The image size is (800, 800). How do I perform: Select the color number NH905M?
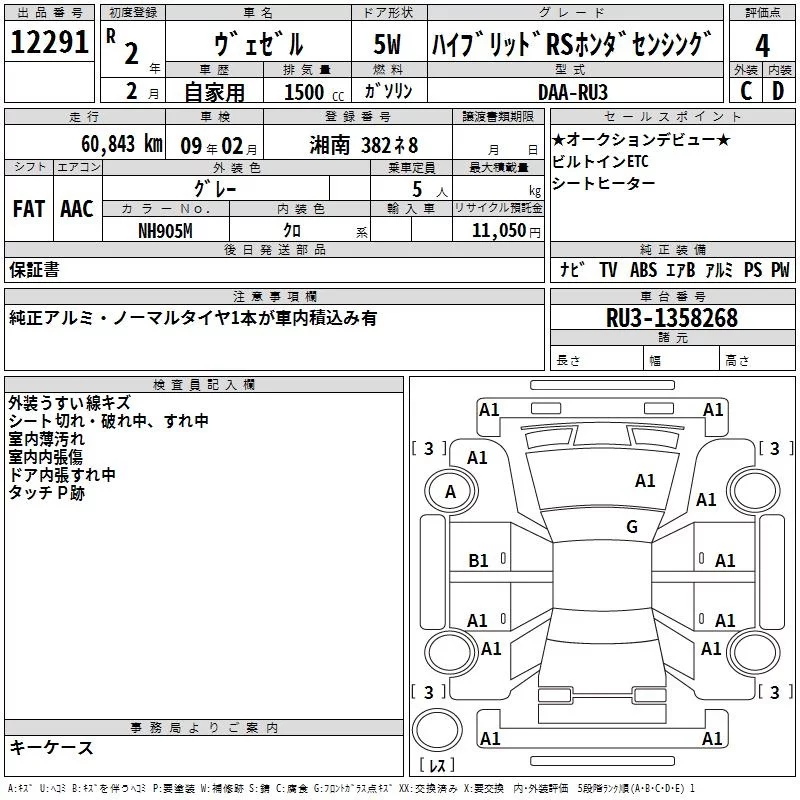tap(165, 231)
